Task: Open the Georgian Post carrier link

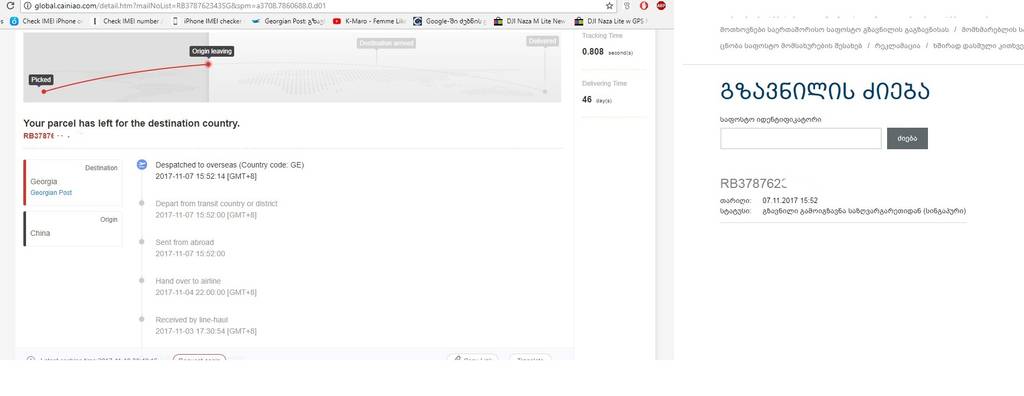Action: (51, 193)
